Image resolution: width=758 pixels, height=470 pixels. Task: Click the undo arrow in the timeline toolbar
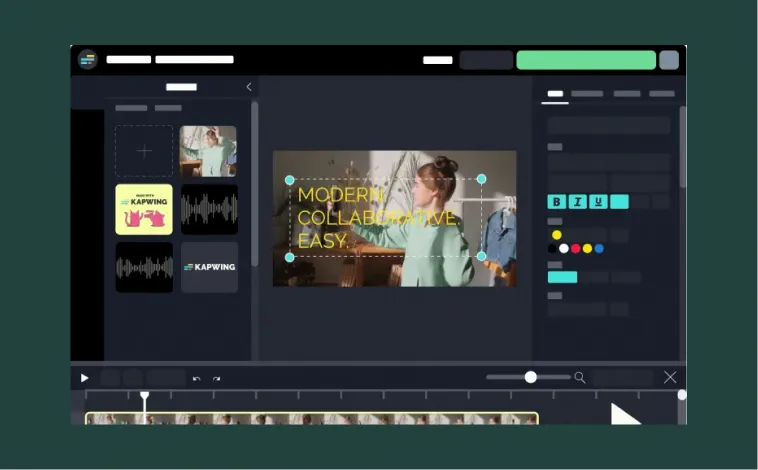click(x=197, y=378)
